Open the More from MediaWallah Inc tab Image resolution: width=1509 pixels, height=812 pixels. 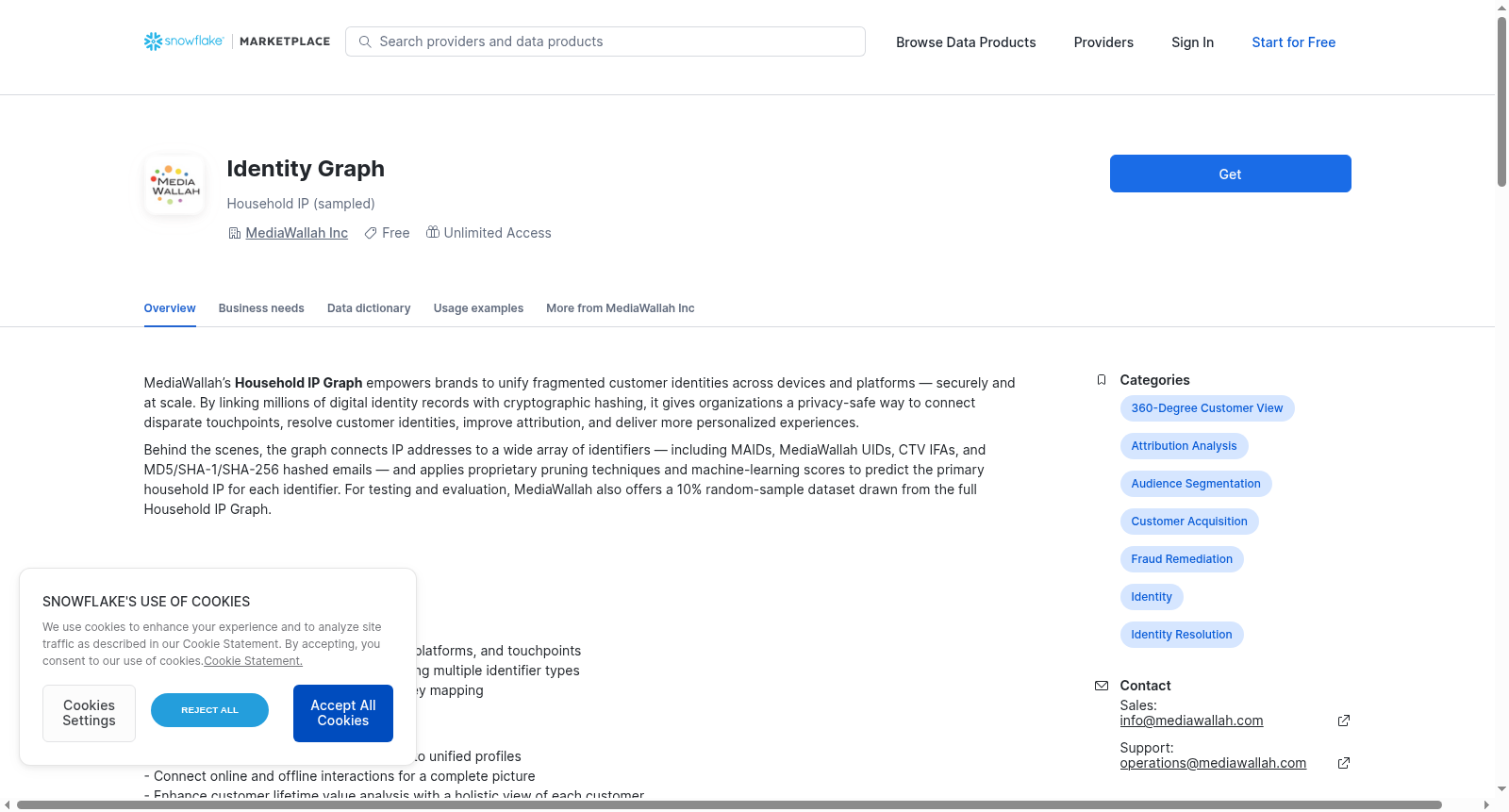pos(620,308)
